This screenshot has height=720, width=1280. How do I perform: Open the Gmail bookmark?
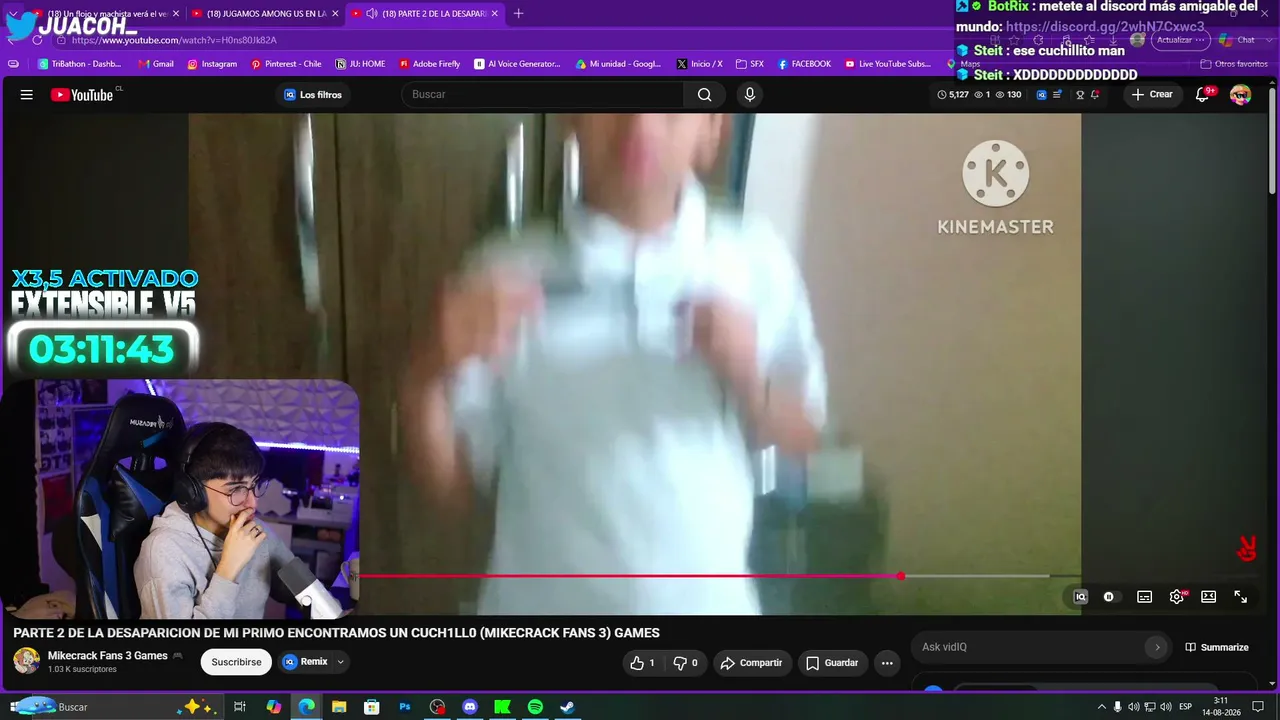[x=156, y=64]
